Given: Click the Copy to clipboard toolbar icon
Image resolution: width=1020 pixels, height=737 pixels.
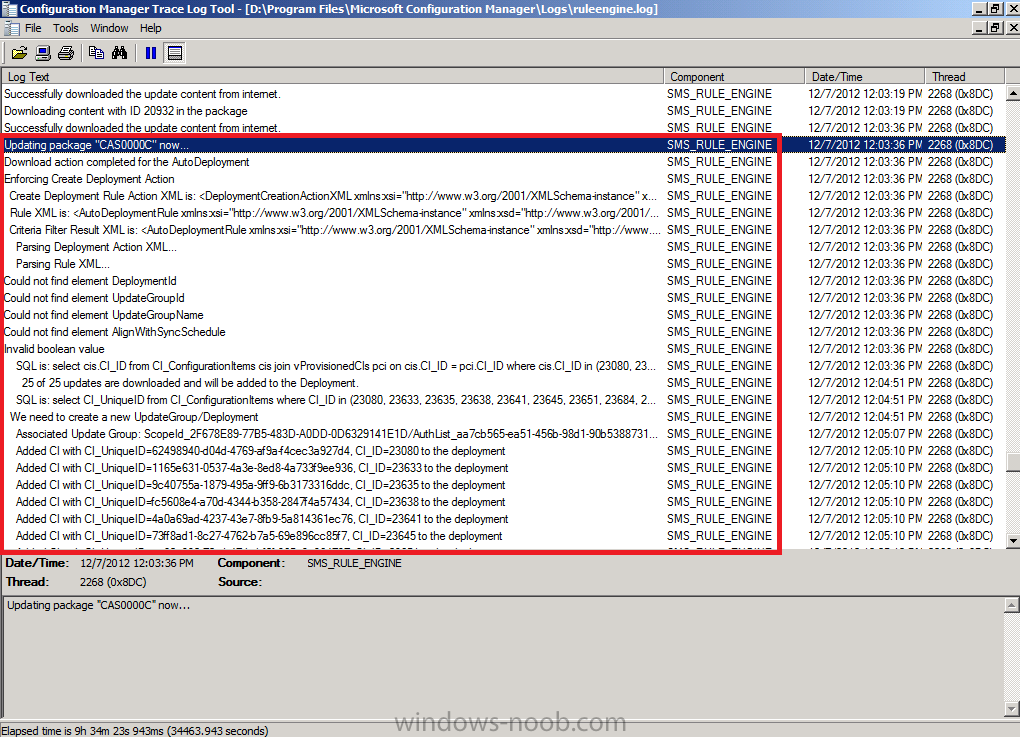Looking at the screenshot, I should tap(96, 53).
